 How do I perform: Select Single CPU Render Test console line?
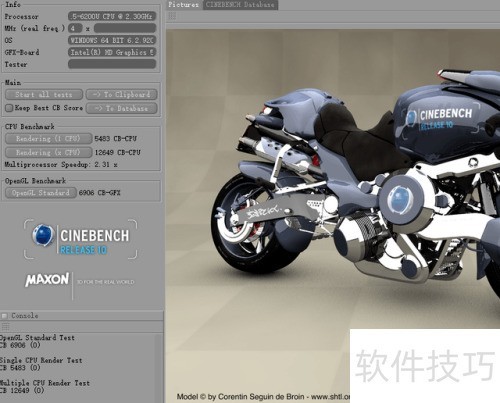coord(41,360)
